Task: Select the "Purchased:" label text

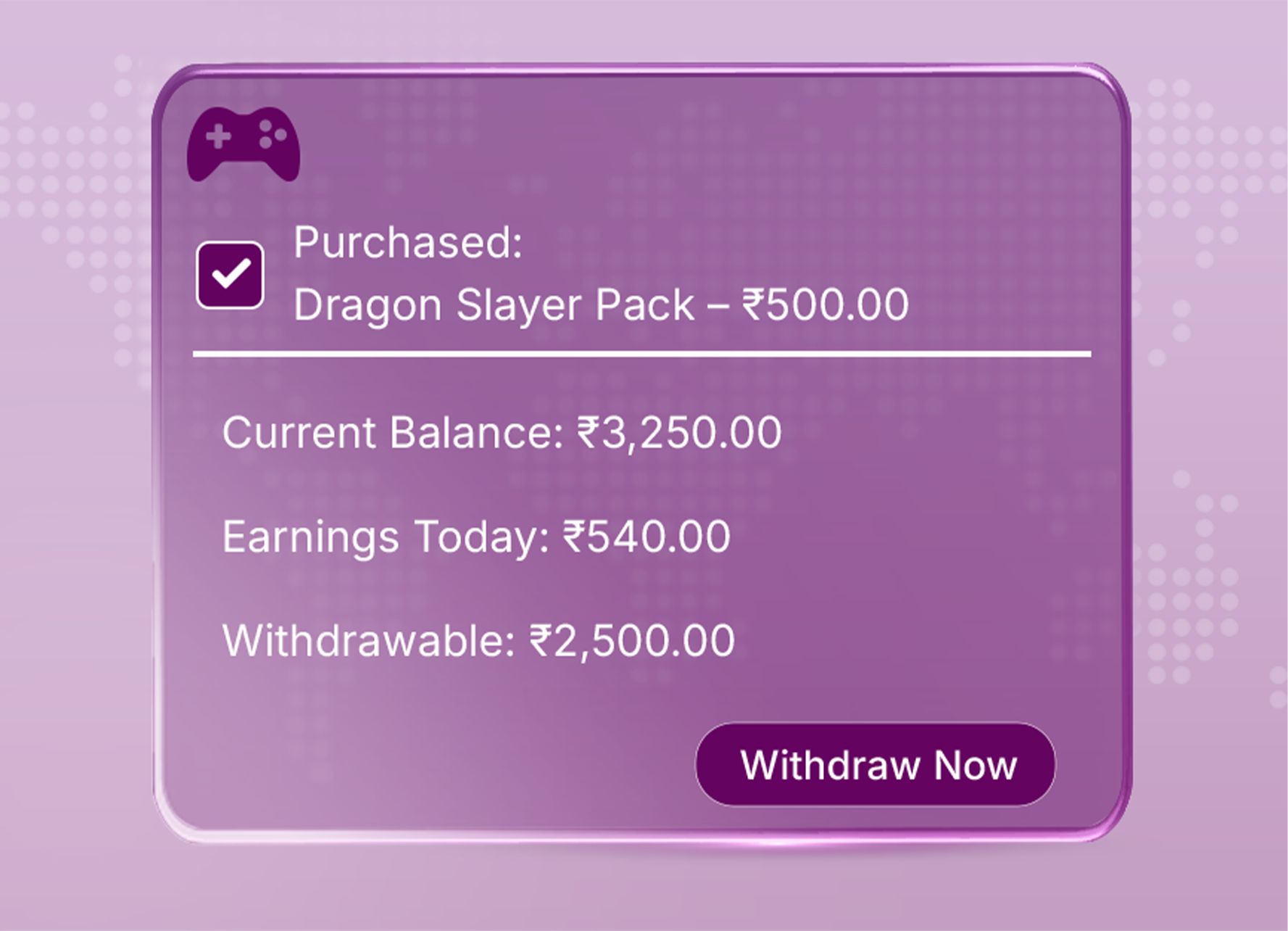Action: click(x=407, y=242)
